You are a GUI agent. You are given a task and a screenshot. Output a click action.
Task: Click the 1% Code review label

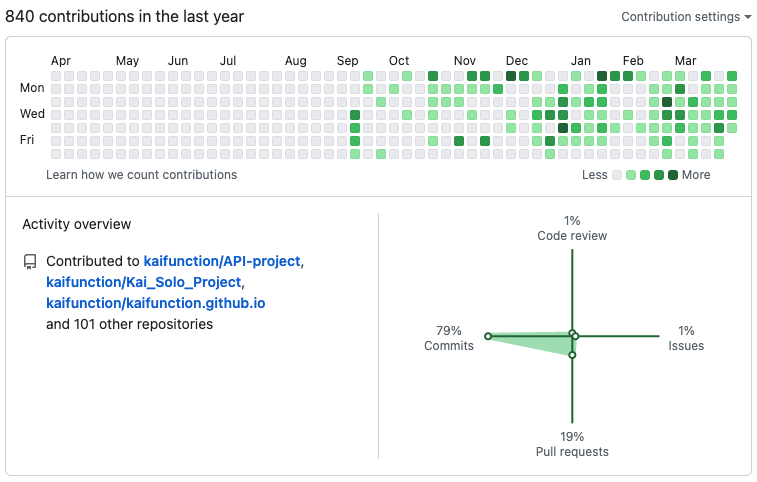572,228
